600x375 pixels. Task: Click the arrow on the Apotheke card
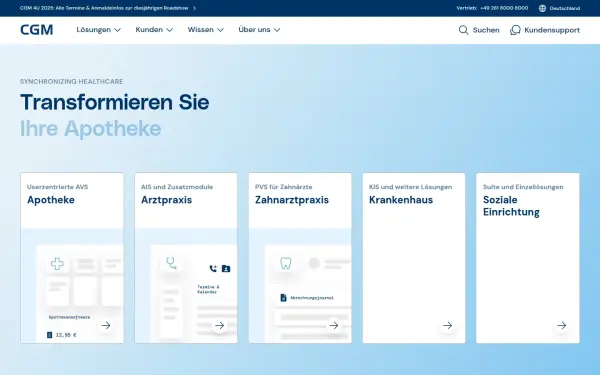tap(106, 325)
